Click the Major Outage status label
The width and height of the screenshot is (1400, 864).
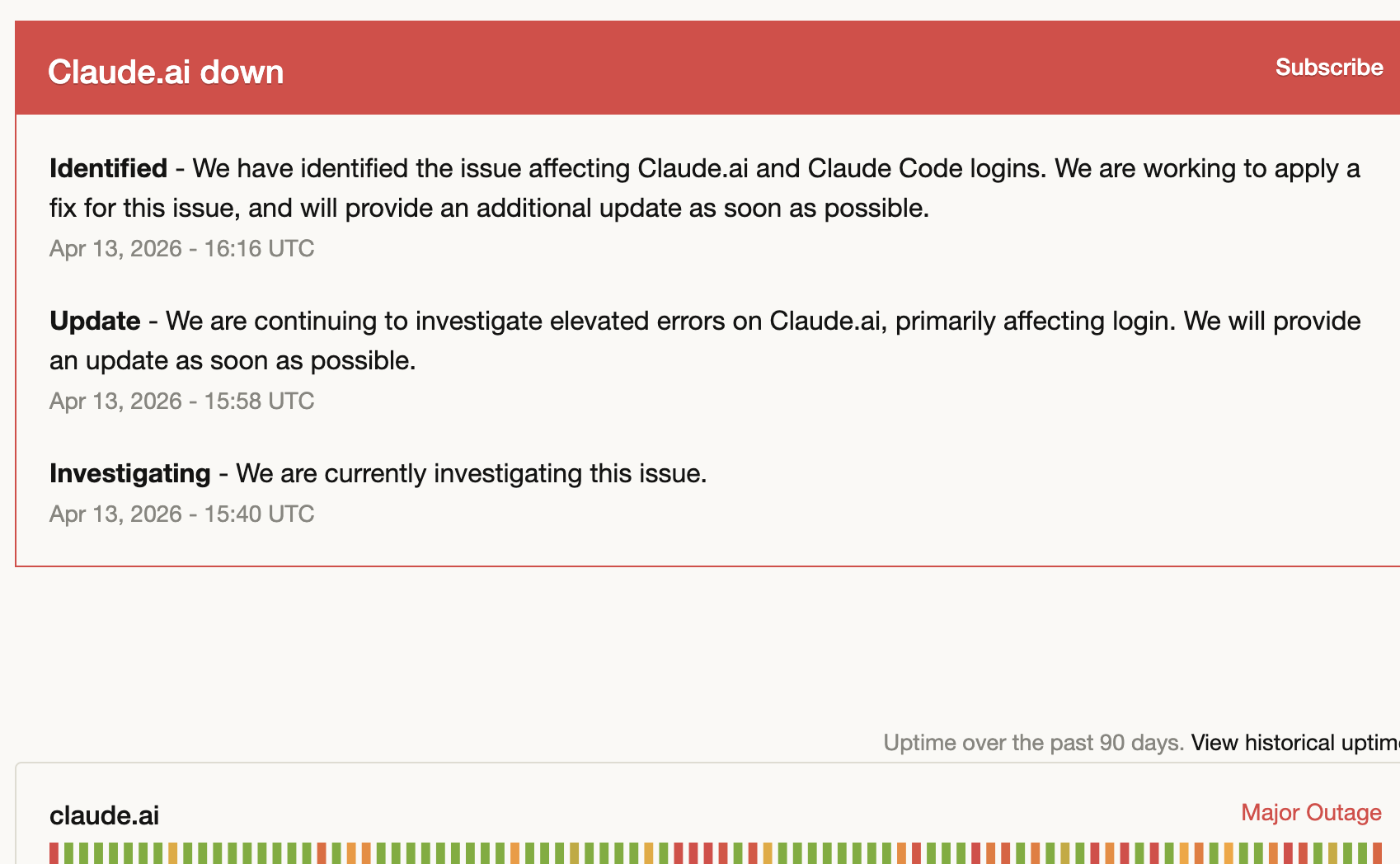pyautogui.click(x=1310, y=813)
